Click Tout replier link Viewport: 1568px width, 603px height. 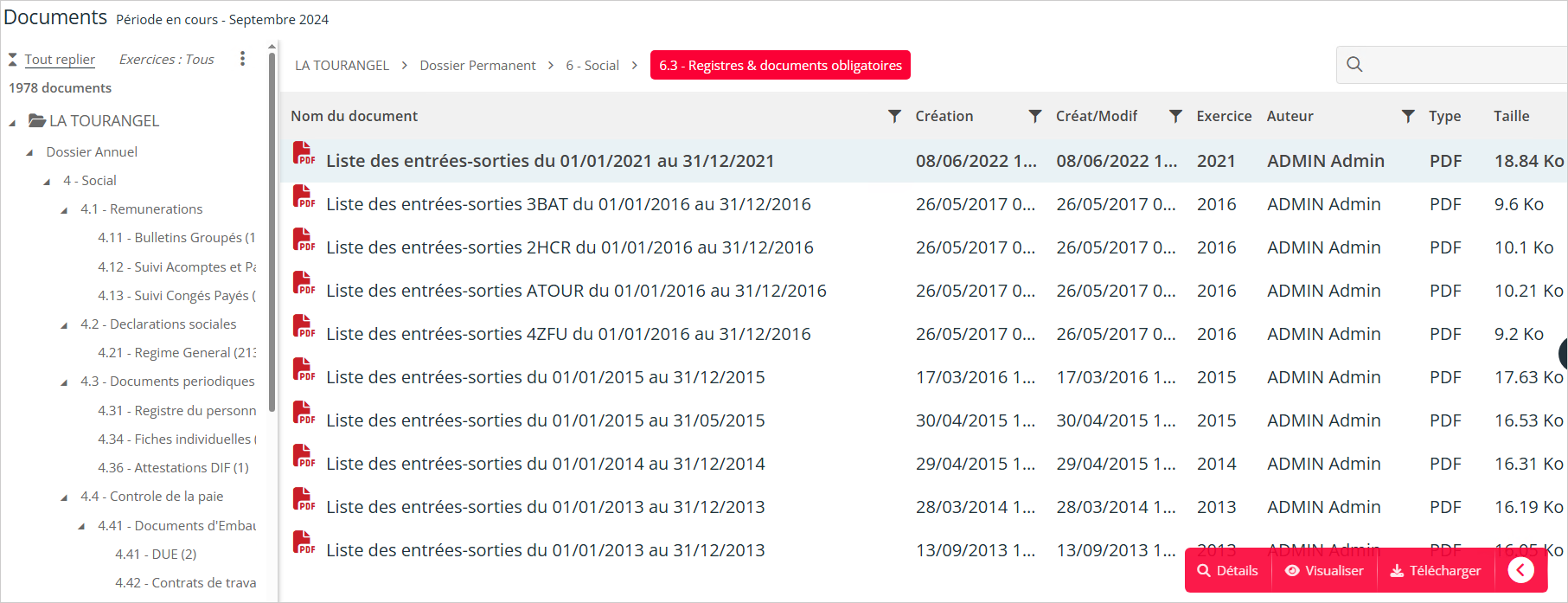[60, 59]
